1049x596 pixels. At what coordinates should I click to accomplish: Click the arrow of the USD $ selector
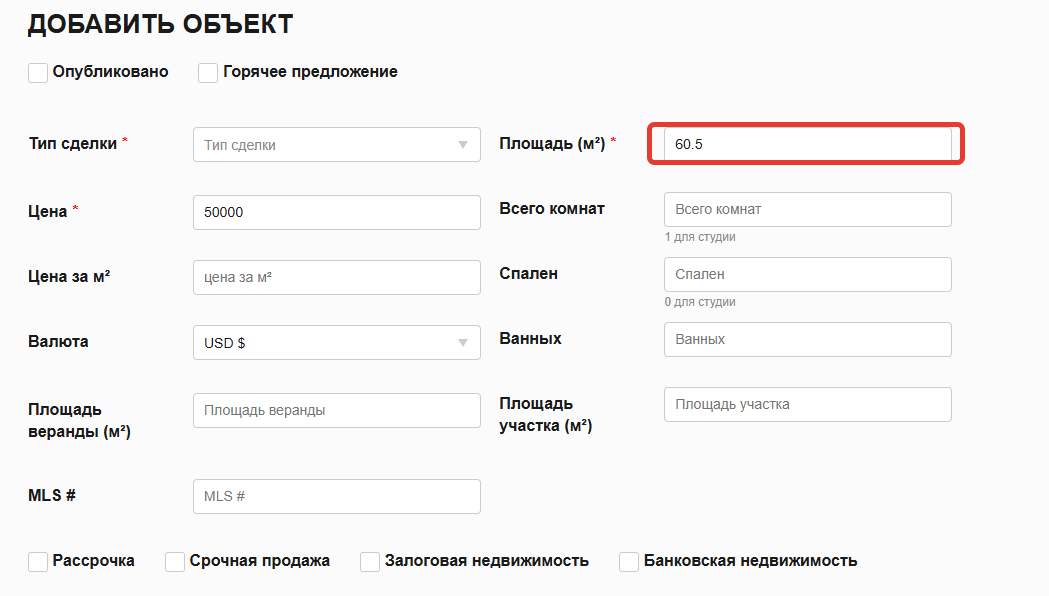coord(462,342)
